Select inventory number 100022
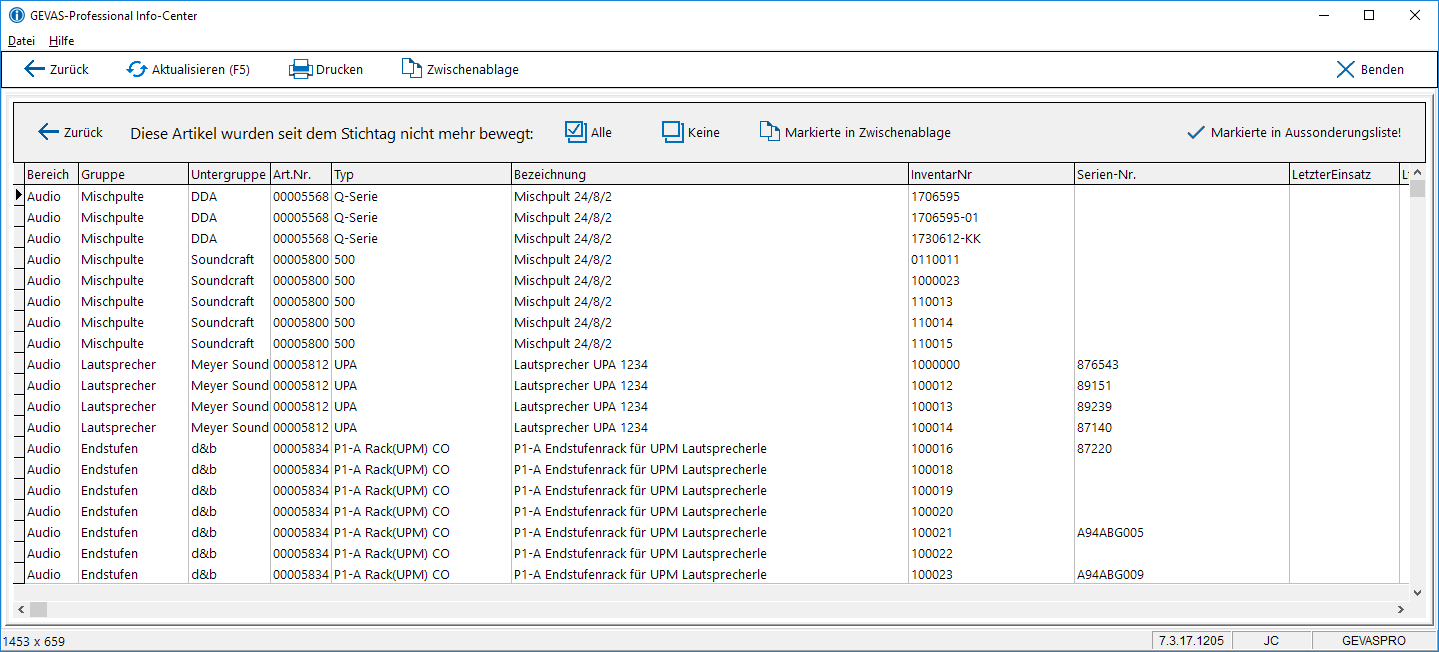The height and width of the screenshot is (652, 1439). (932, 554)
